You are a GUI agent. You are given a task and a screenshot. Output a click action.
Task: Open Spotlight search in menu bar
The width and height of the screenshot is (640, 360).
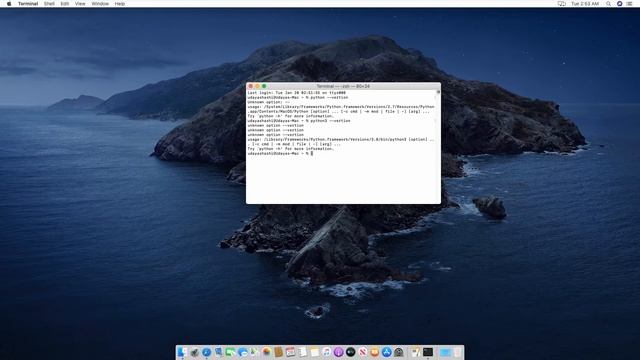pos(608,4)
